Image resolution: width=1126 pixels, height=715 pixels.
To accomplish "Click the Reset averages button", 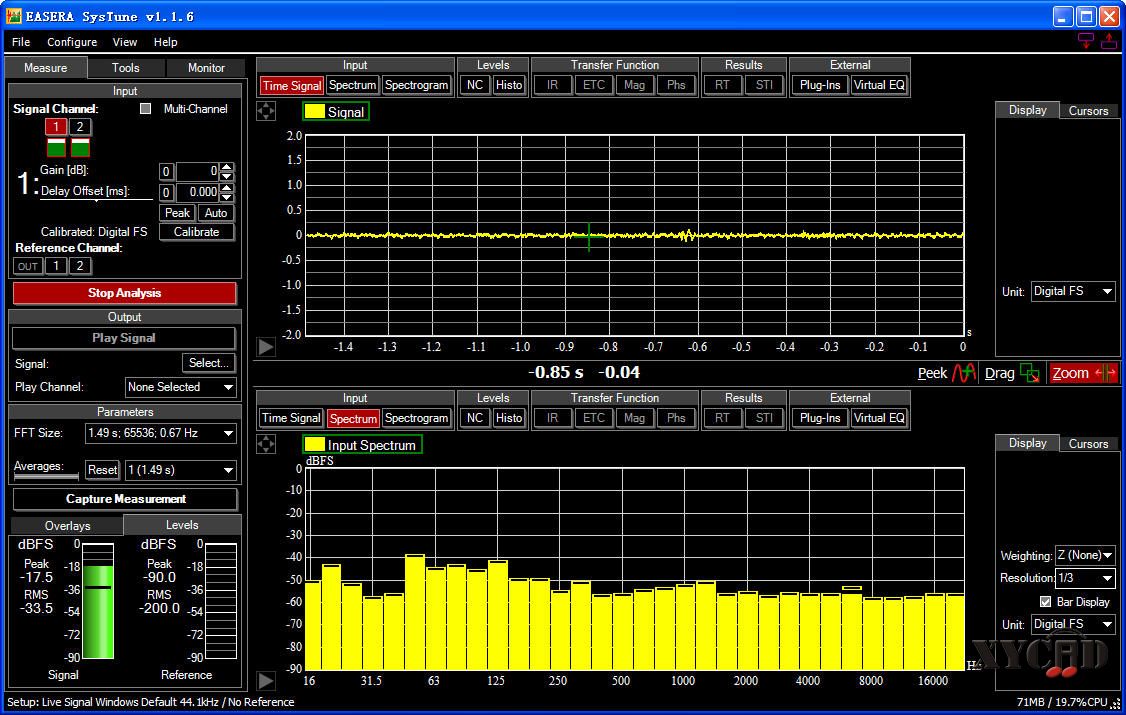I will [102, 470].
